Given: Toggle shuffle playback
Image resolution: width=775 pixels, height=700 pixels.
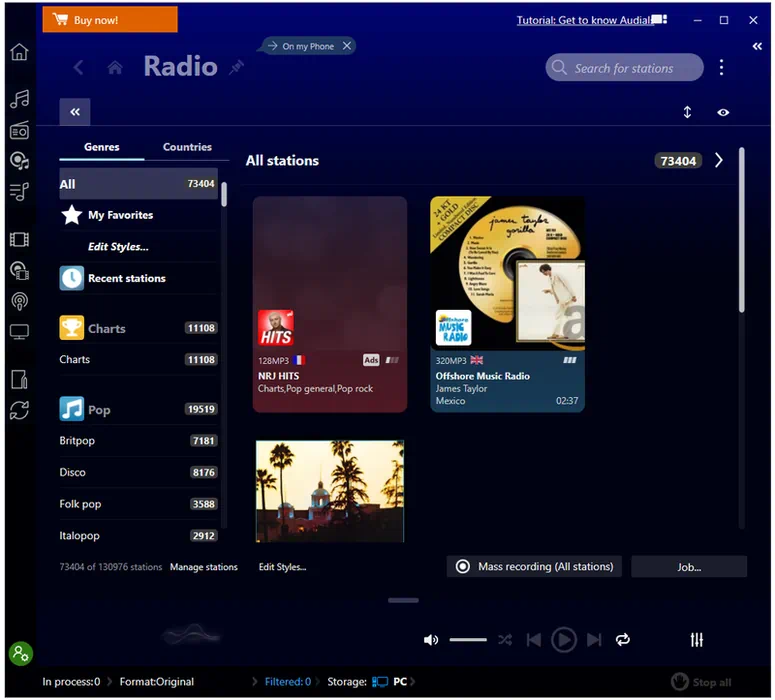Looking at the screenshot, I should click(x=505, y=640).
